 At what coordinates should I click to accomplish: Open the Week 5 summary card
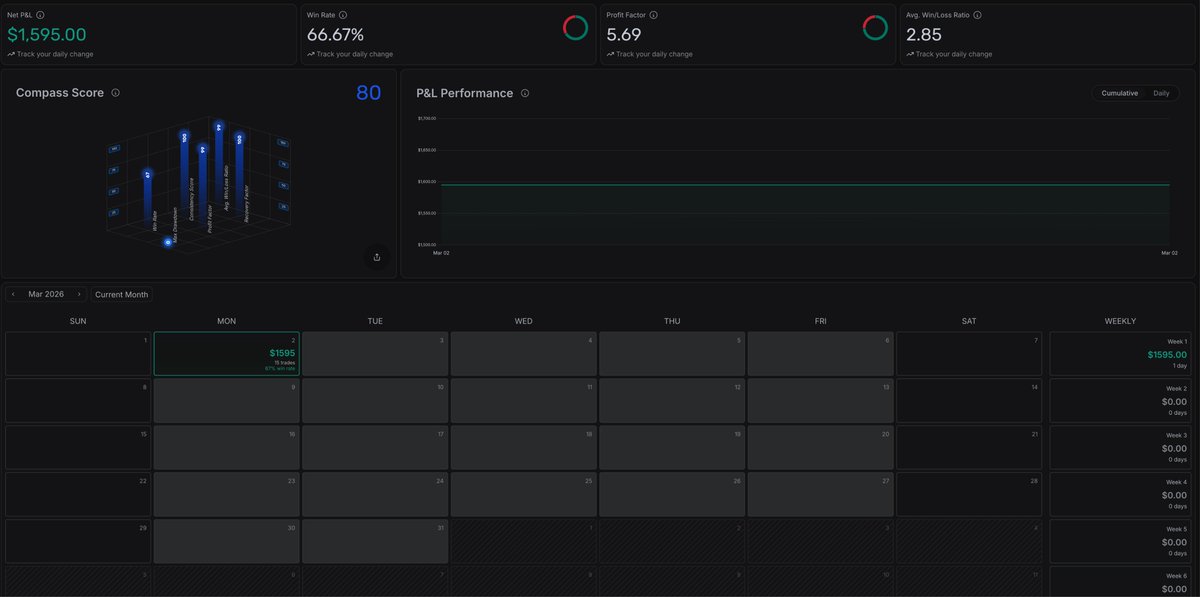click(x=1121, y=541)
